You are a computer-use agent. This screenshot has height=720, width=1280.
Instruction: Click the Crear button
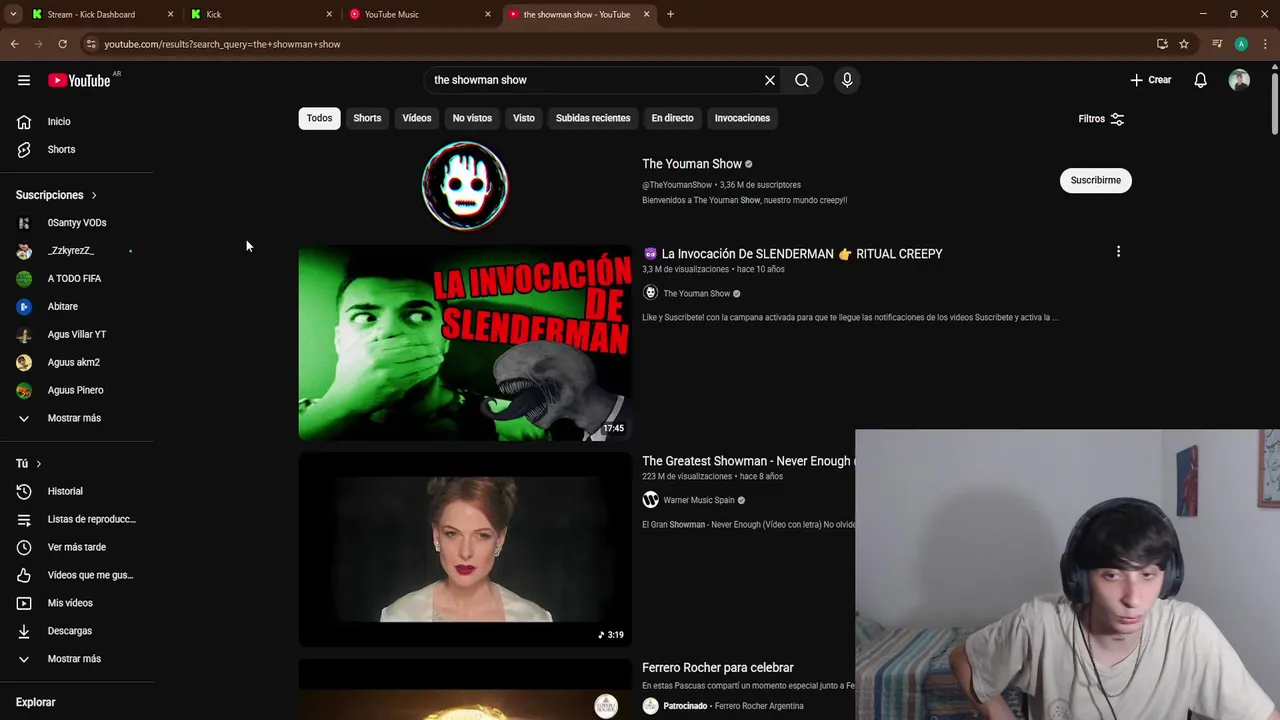pyautogui.click(x=1150, y=80)
